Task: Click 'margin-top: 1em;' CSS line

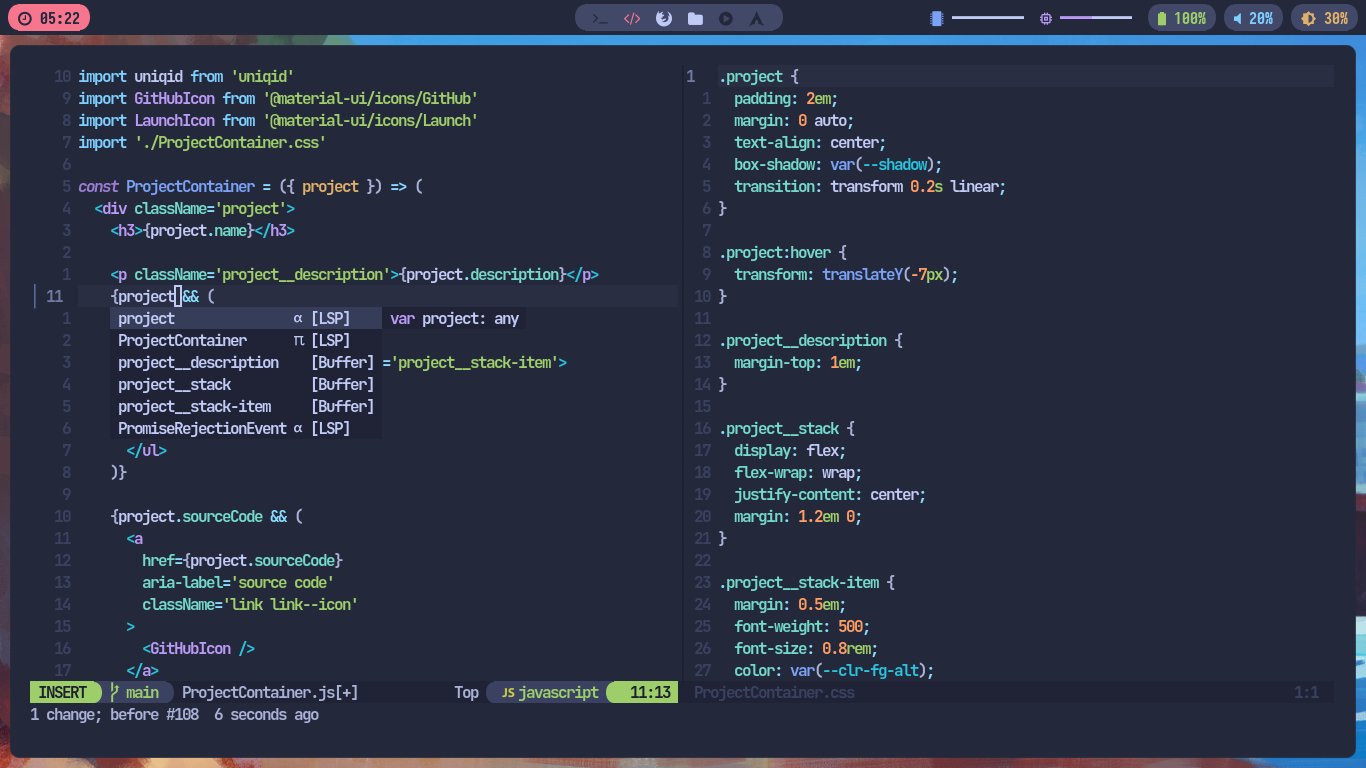Action: coord(798,362)
